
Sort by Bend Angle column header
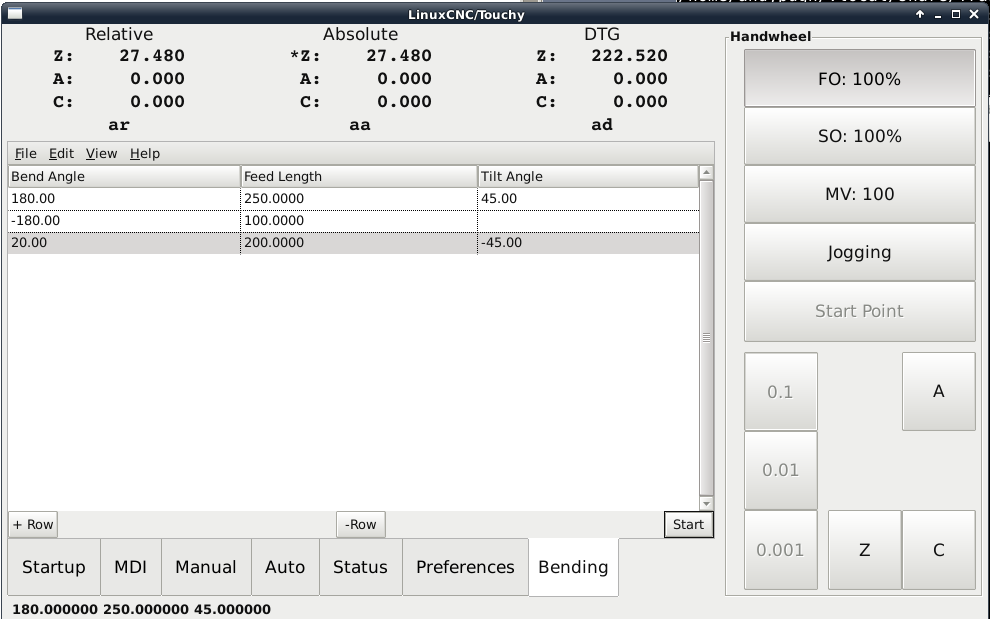pos(123,176)
